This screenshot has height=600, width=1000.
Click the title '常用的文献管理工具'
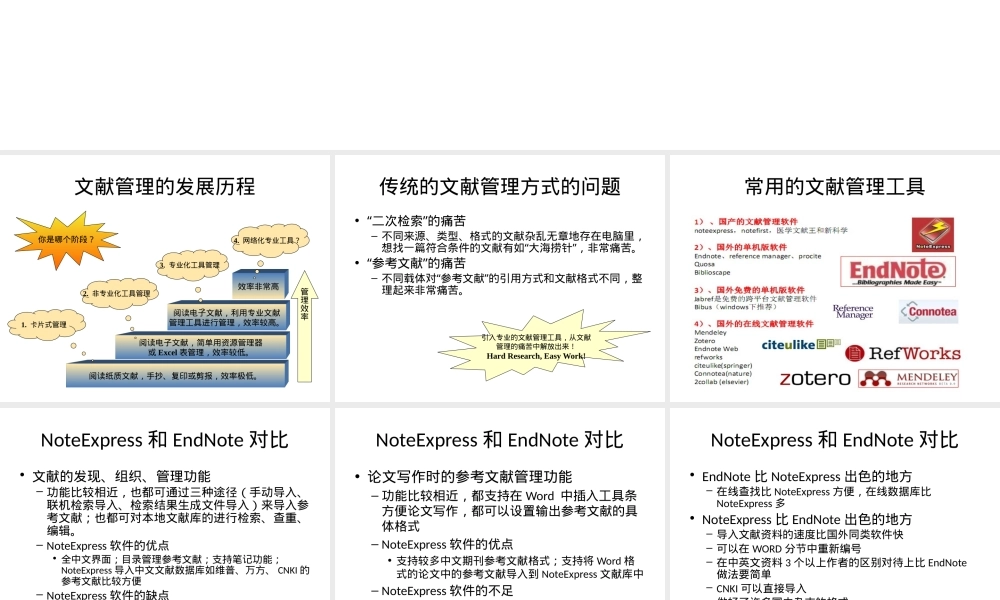[x=834, y=187]
